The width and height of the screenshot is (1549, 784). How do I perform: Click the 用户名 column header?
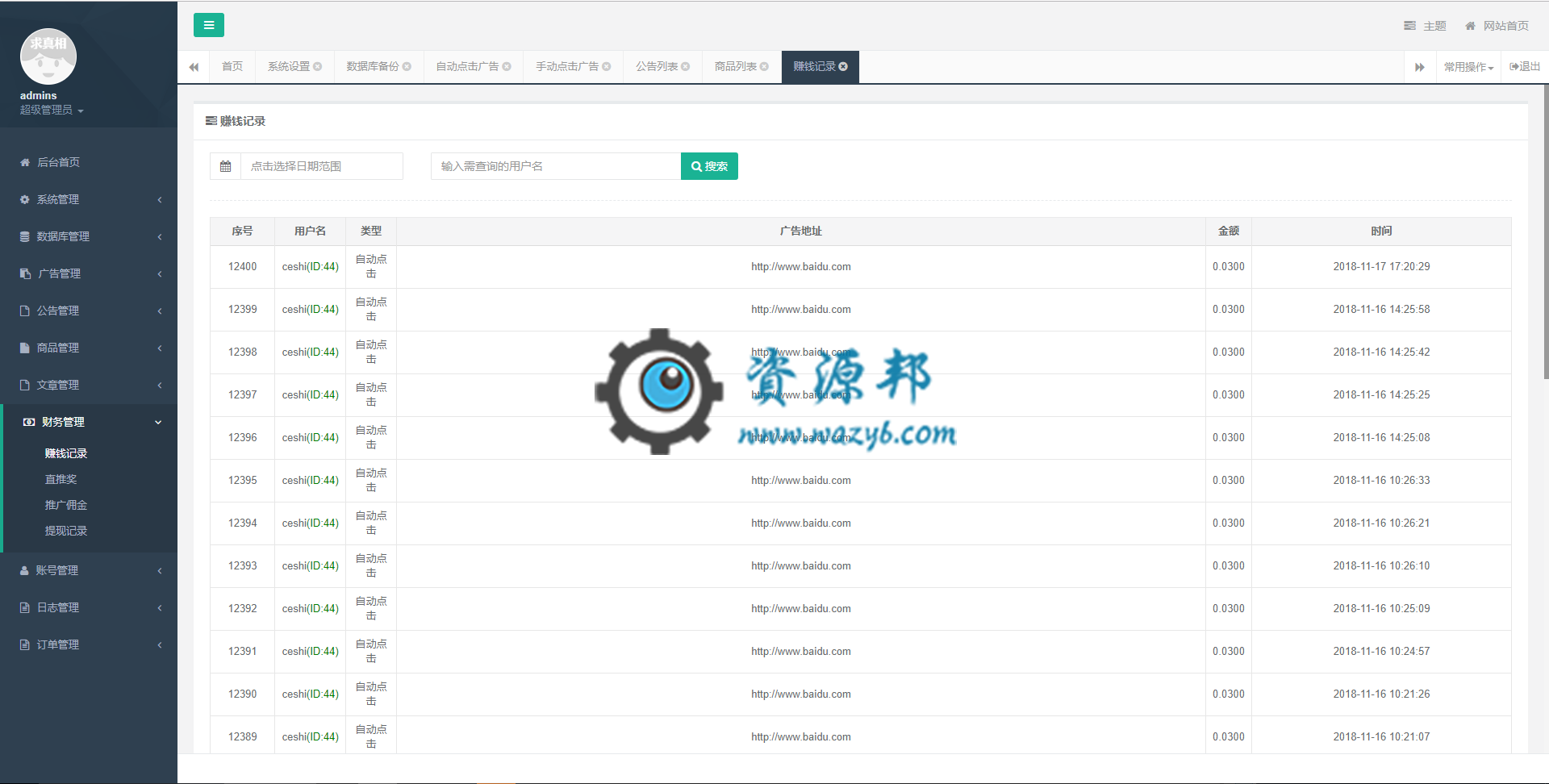pyautogui.click(x=310, y=231)
